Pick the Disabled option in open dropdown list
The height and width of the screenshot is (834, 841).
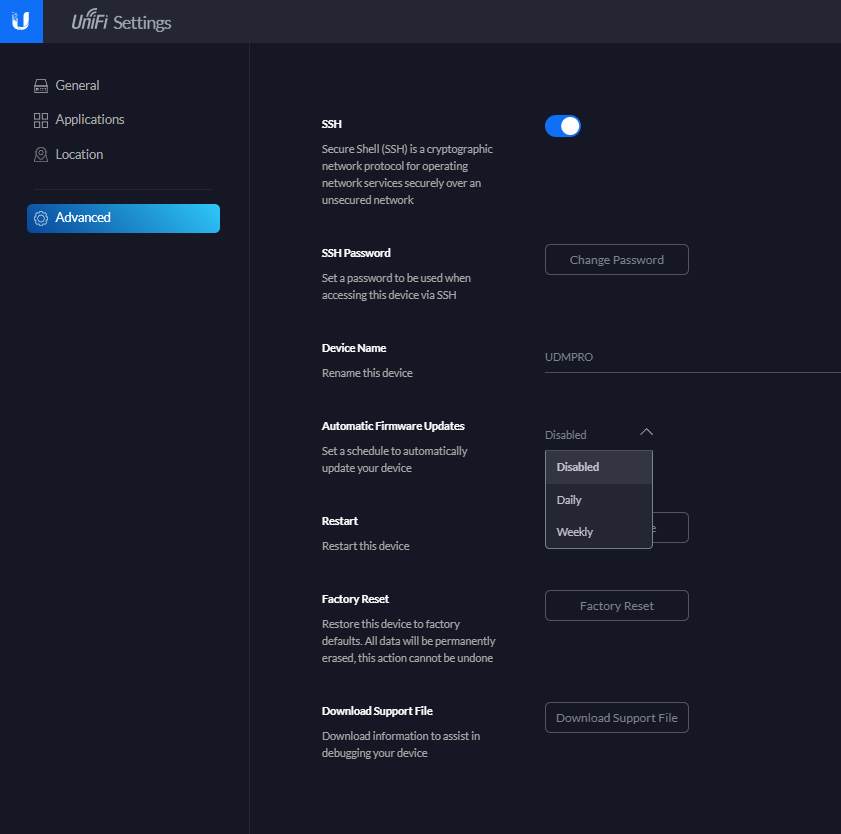578,467
